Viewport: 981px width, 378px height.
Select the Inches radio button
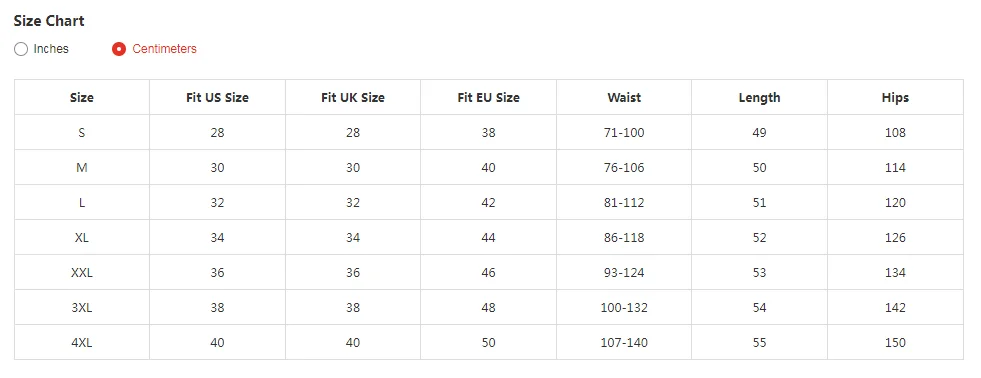21,49
